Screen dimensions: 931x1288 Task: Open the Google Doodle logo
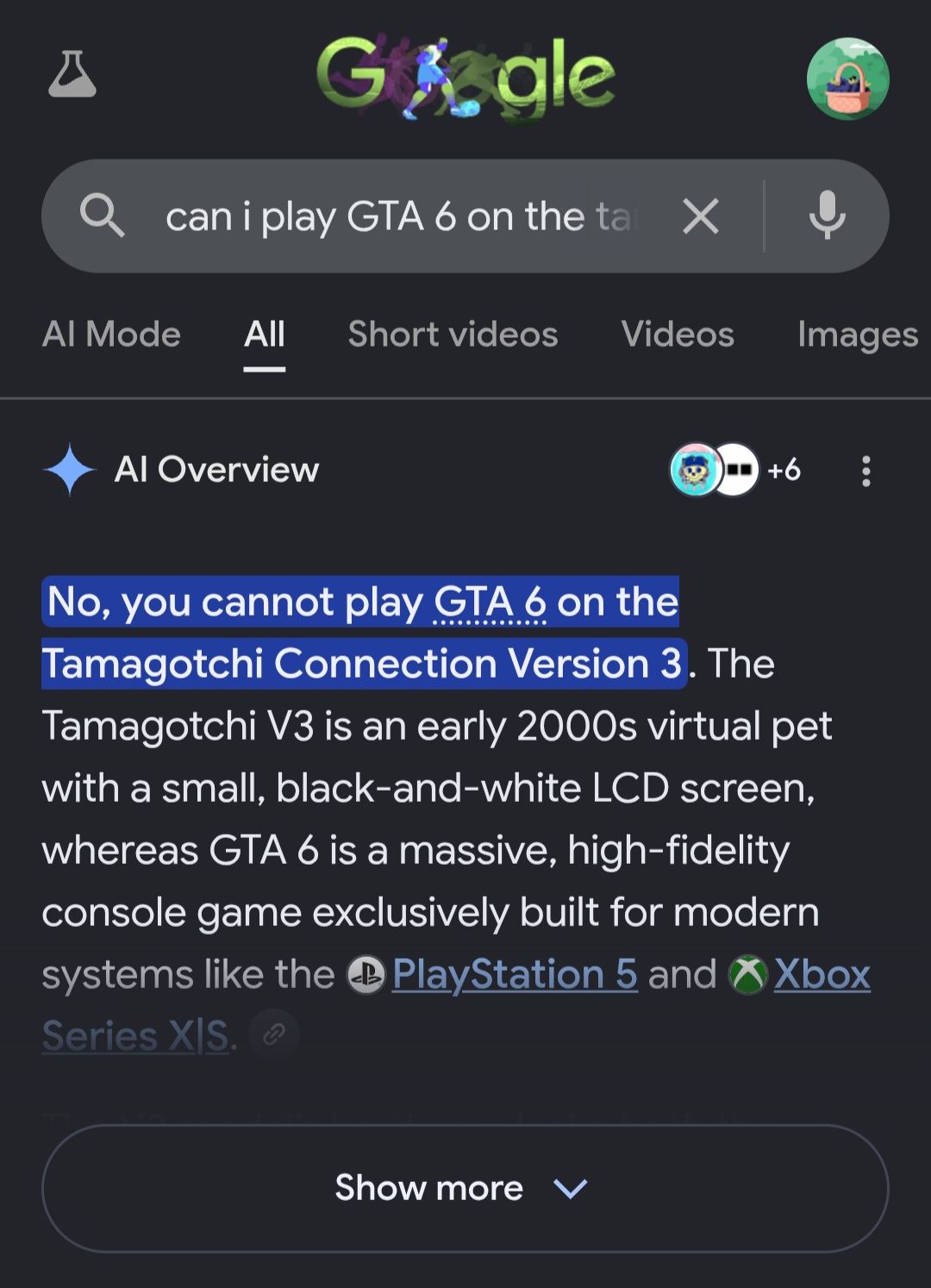[x=465, y=79]
